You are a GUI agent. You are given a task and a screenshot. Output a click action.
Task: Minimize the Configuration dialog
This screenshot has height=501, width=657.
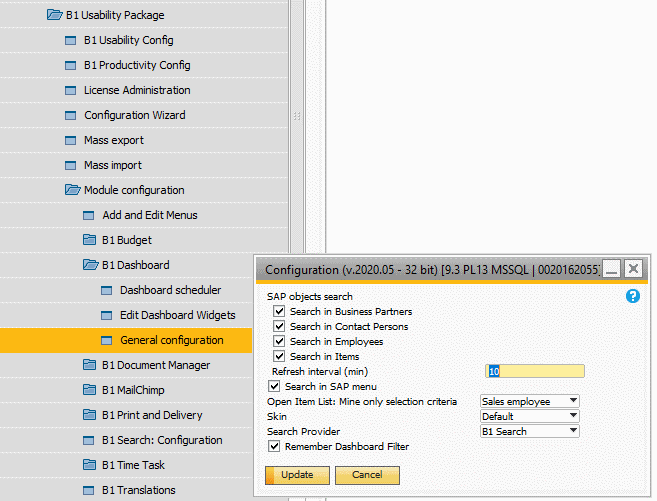(x=611, y=269)
